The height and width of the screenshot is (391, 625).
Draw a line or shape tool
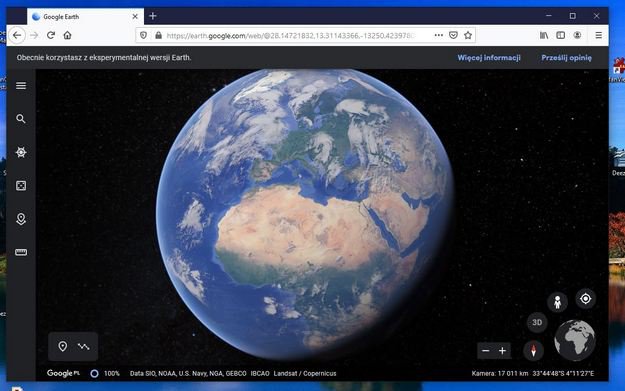pyautogui.click(x=84, y=346)
